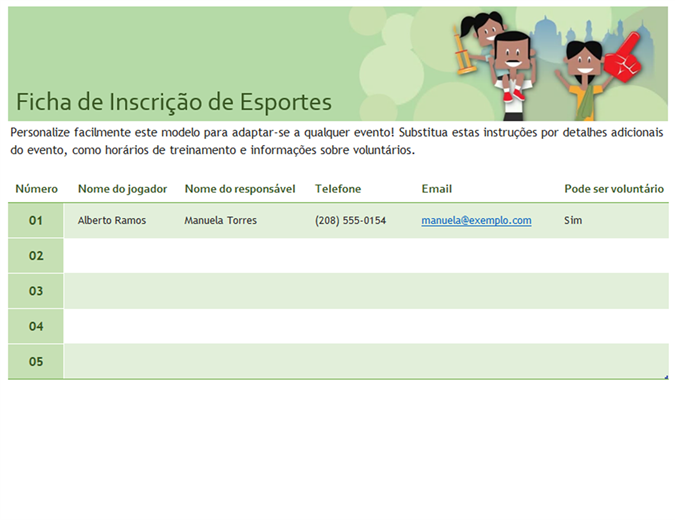The height and width of the screenshot is (520, 675).
Task: Click the Sim cell under voluntário
Action: (x=573, y=220)
